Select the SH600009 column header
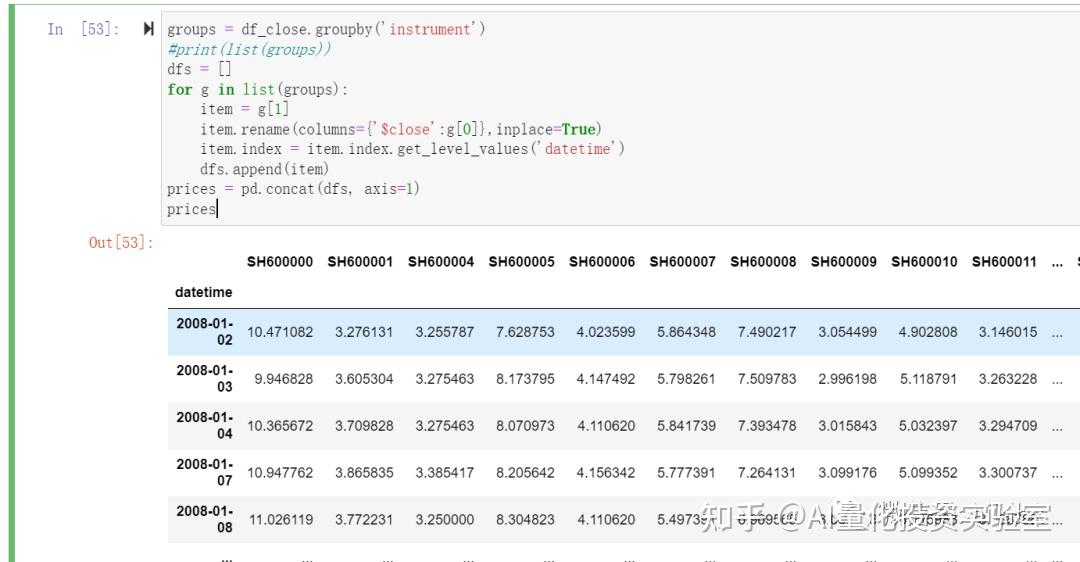The image size is (1080, 562). 844,262
